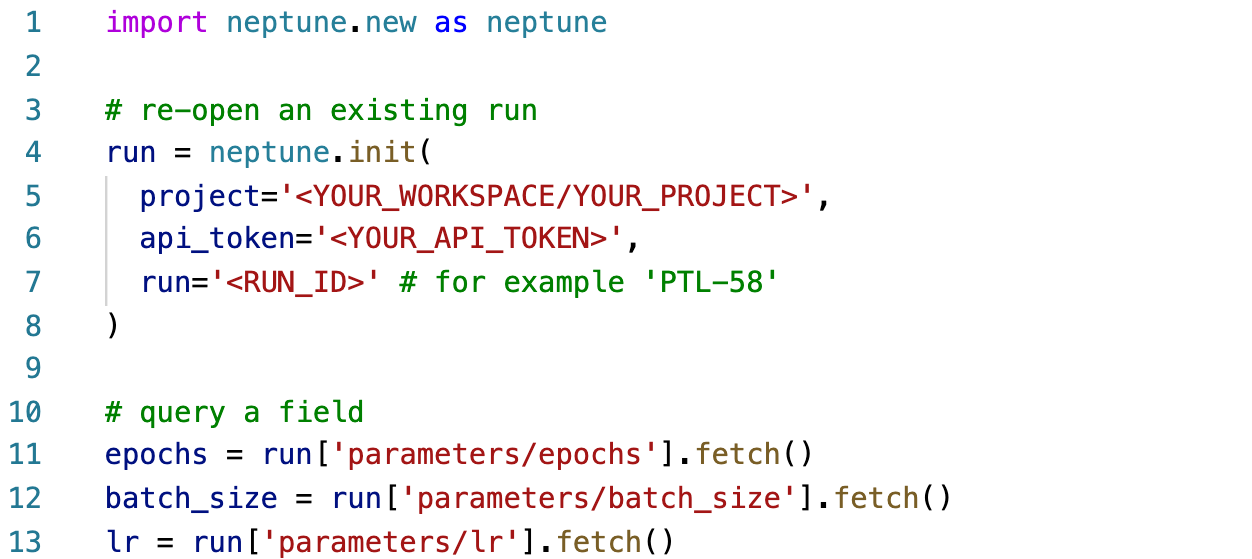
Task: Click the comment '# re-open an existing run'
Action: 321,109
